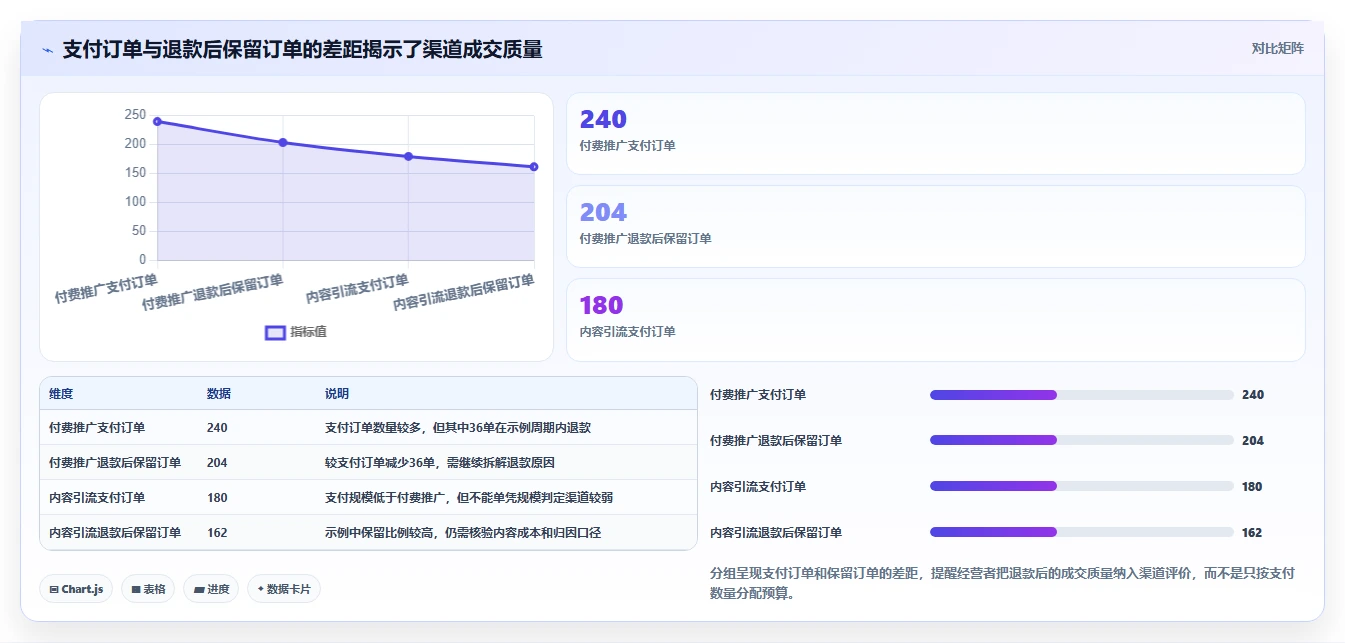The width and height of the screenshot is (1345, 643).
Task: Select the last chart point near 162
Action: pyautogui.click(x=534, y=167)
